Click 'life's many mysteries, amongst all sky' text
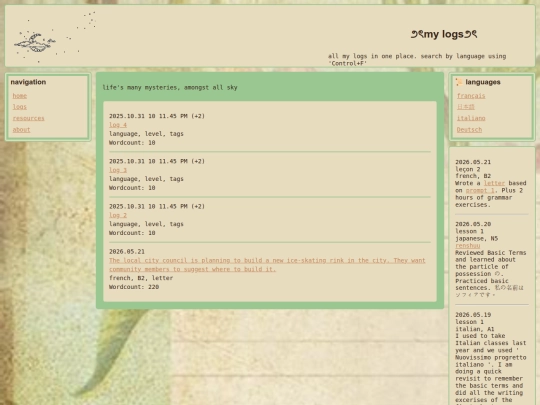The image size is (540, 405). click(170, 87)
